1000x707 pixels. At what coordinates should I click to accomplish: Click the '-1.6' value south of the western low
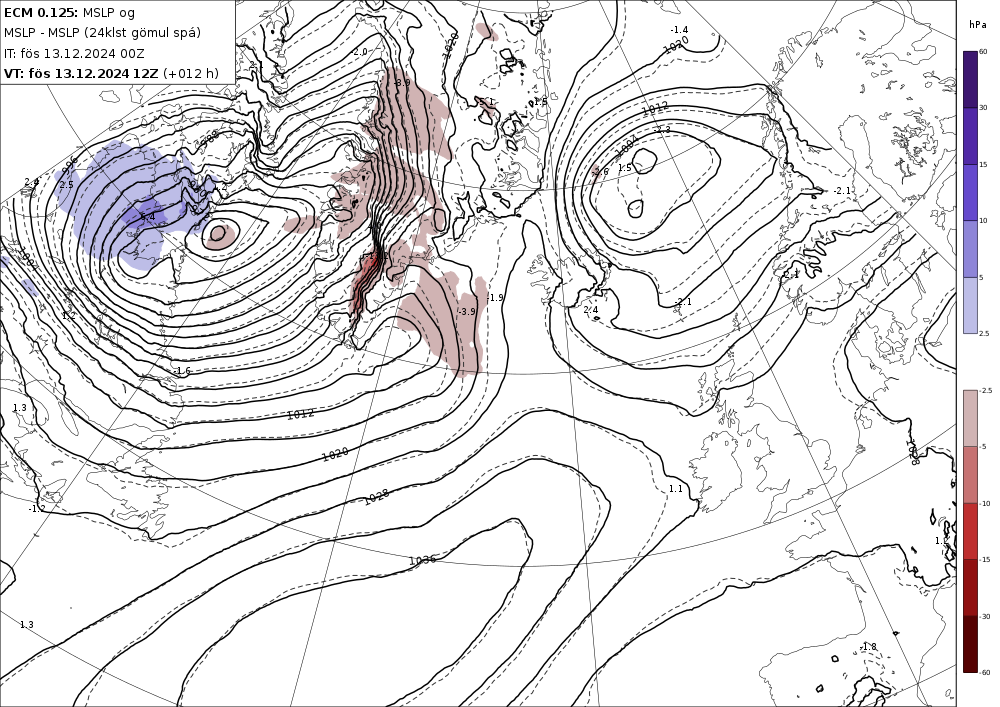[182, 370]
